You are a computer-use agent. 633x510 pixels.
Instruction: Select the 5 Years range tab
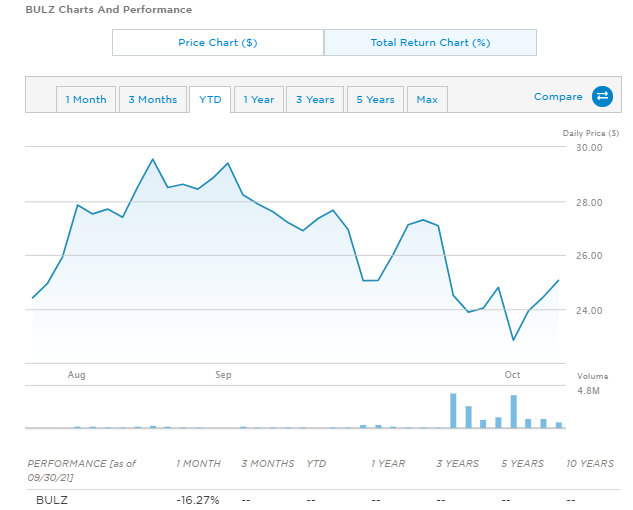[x=375, y=99]
